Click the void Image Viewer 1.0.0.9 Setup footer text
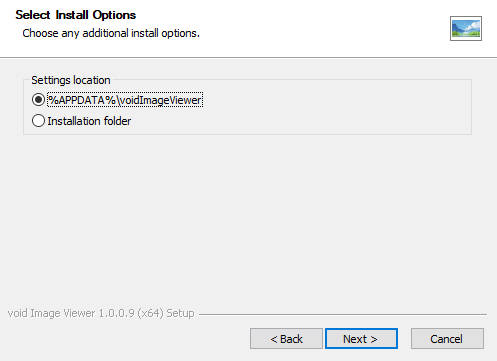 (x=101, y=313)
